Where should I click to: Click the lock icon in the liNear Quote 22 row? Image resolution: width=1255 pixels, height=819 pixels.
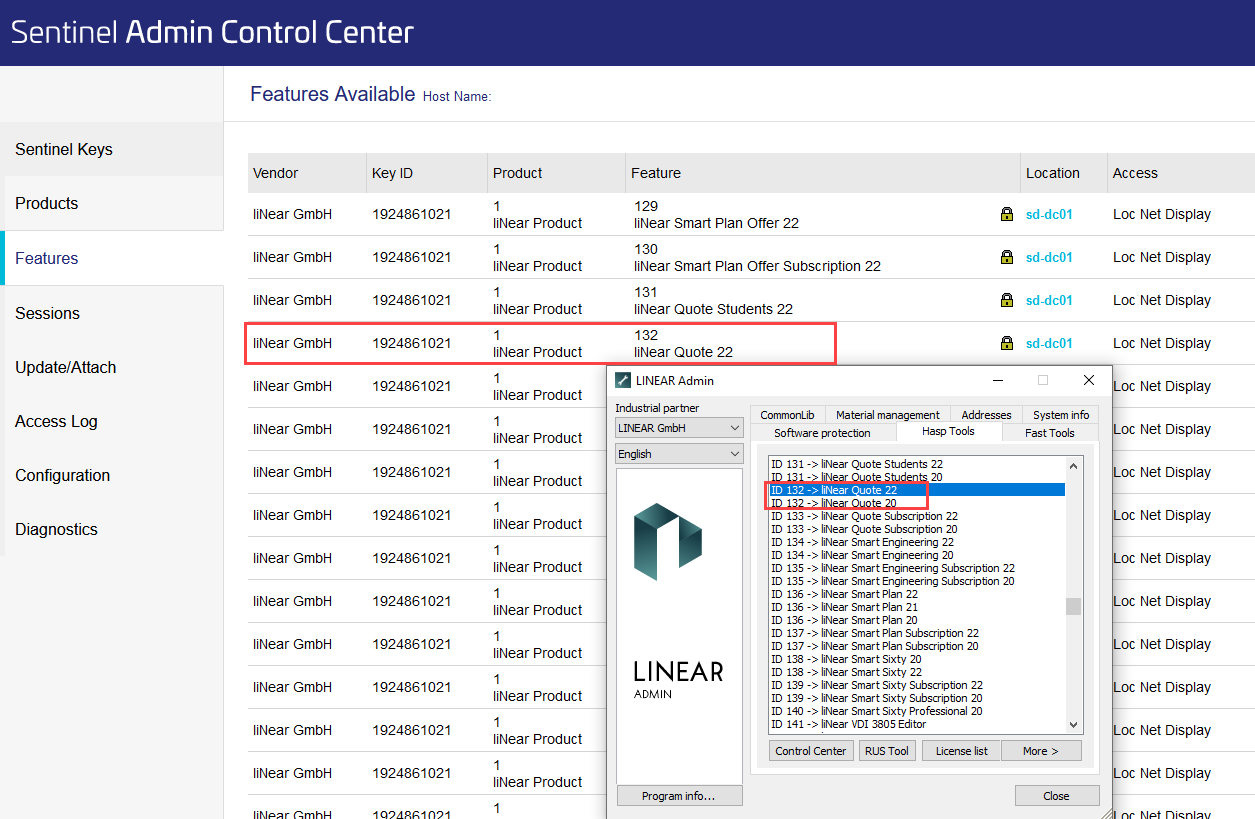(x=1006, y=343)
